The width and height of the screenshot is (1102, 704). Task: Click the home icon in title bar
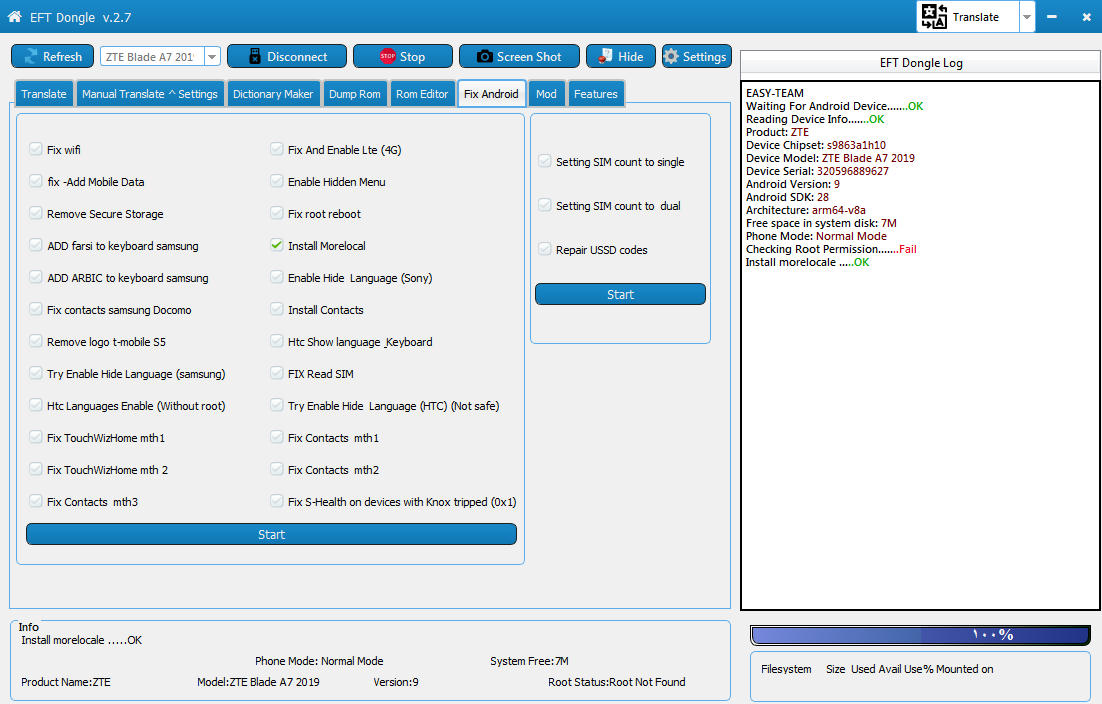(x=14, y=16)
